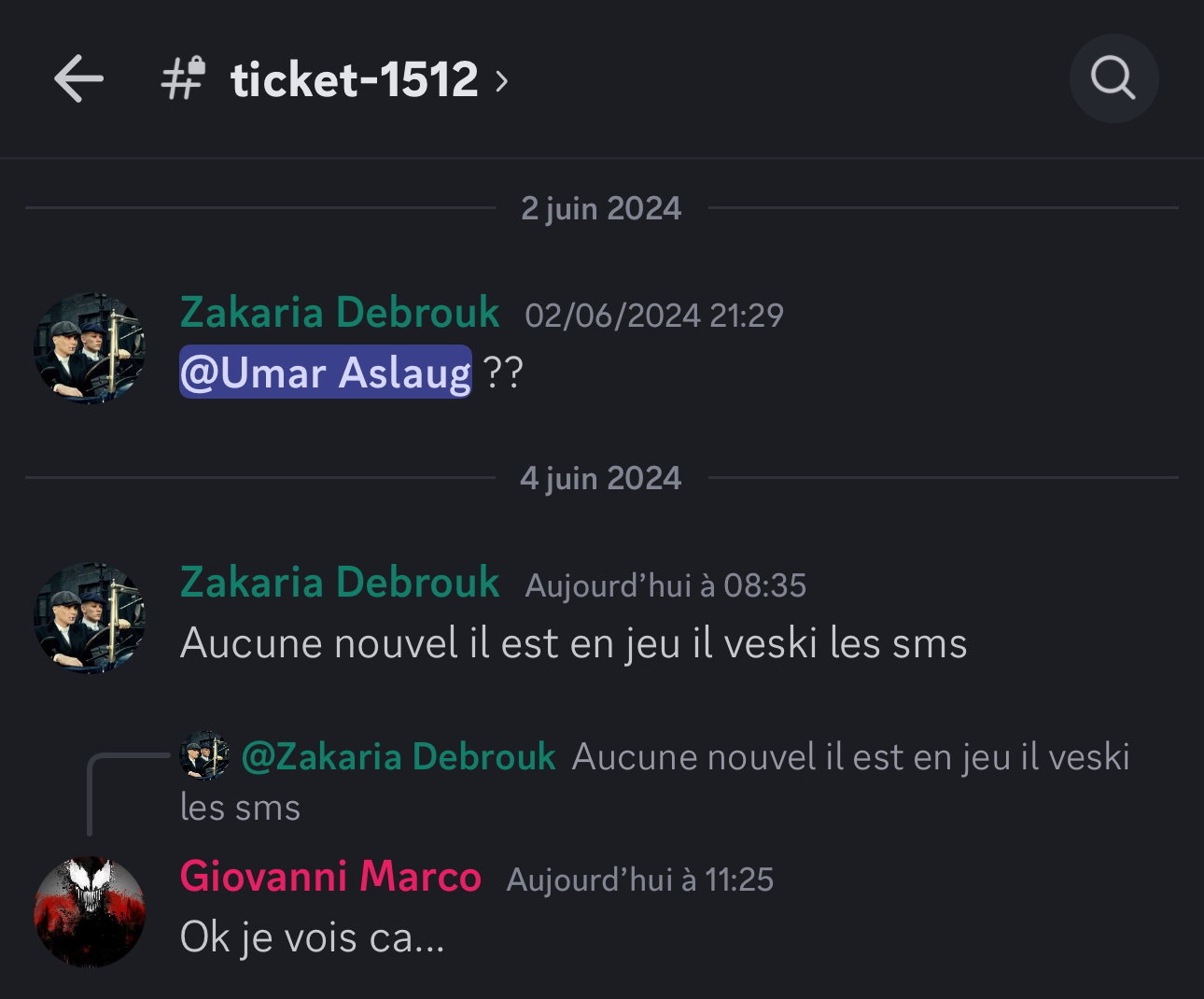The image size is (1204, 999).
Task: Tap the 'Aujourd'hui à 11:25' timestamp
Action: tap(640, 879)
